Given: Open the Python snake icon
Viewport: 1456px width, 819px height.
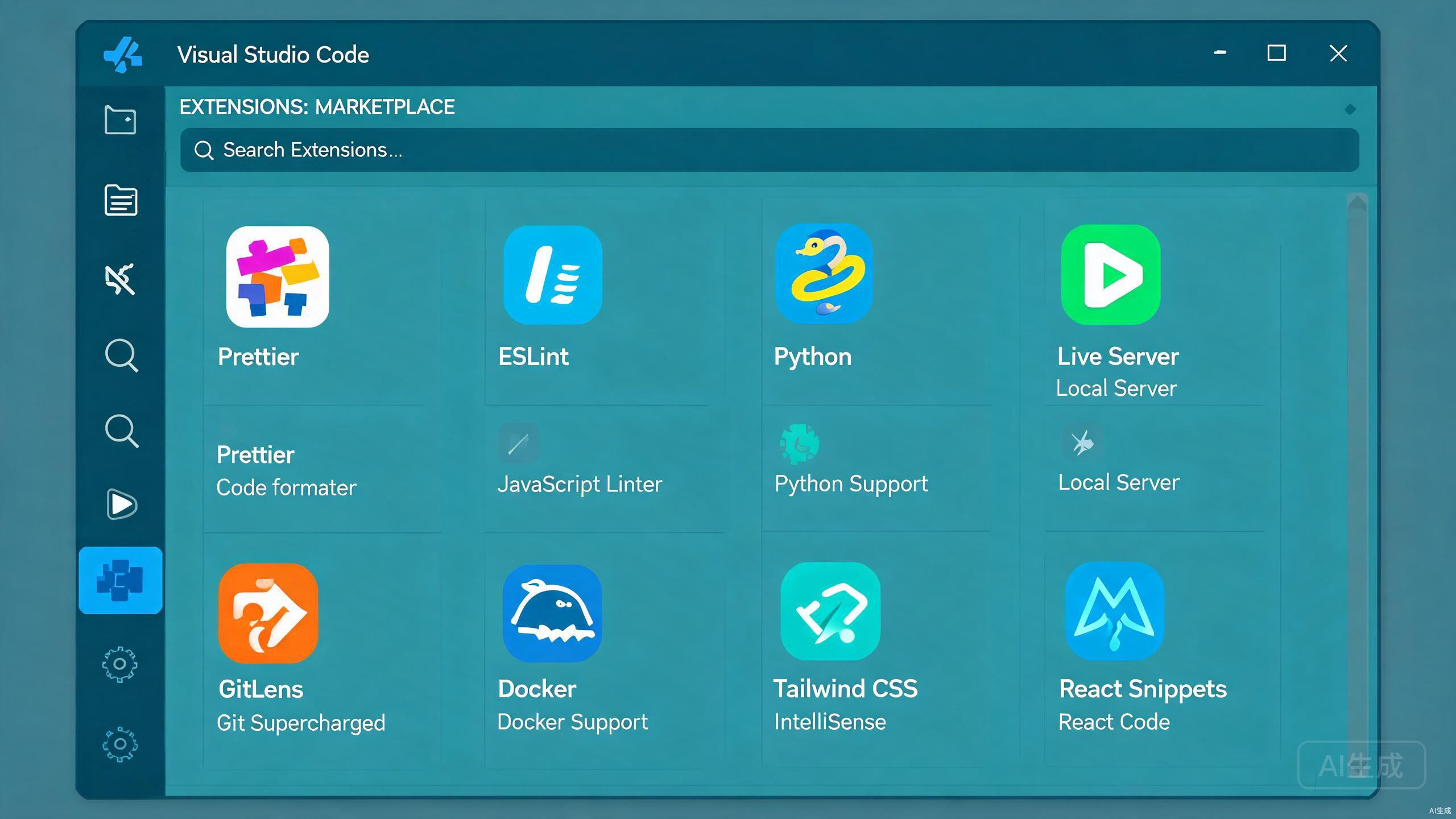Looking at the screenshot, I should [824, 274].
